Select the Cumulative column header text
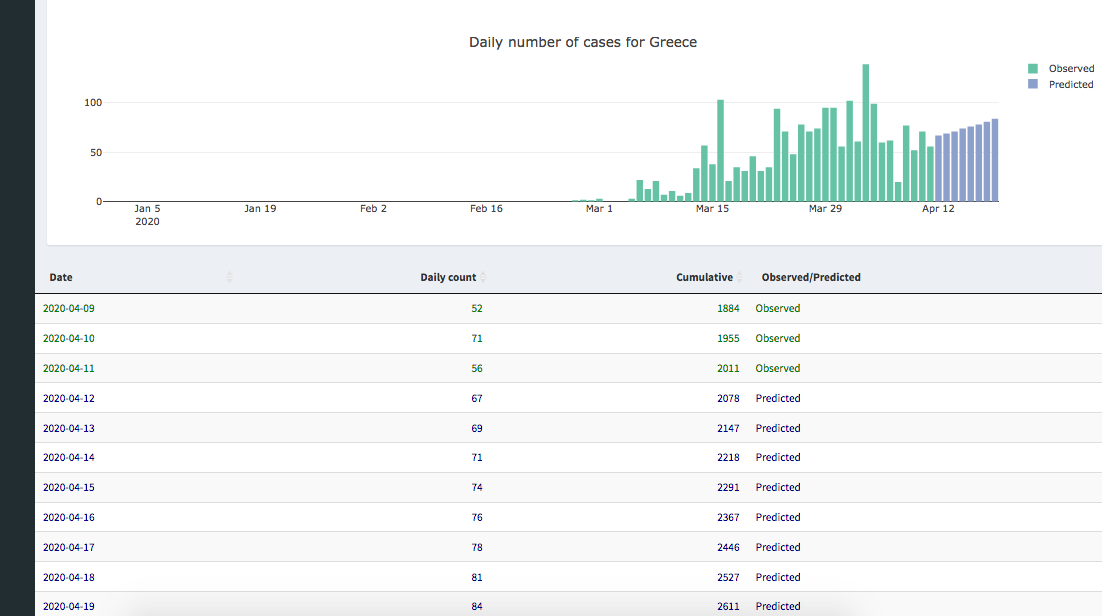Screen dimensions: 1102x616 pyautogui.click(x=704, y=277)
